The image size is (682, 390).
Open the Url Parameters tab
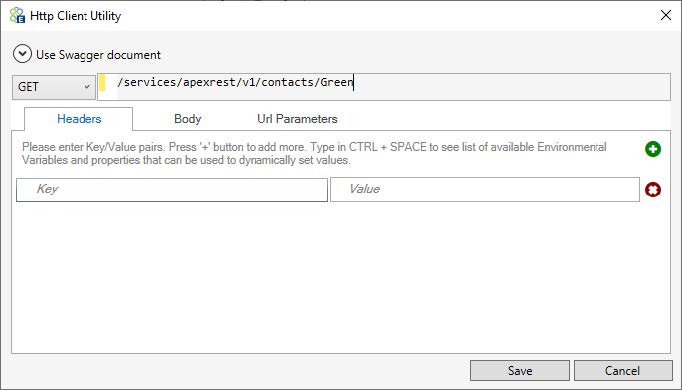coord(297,119)
